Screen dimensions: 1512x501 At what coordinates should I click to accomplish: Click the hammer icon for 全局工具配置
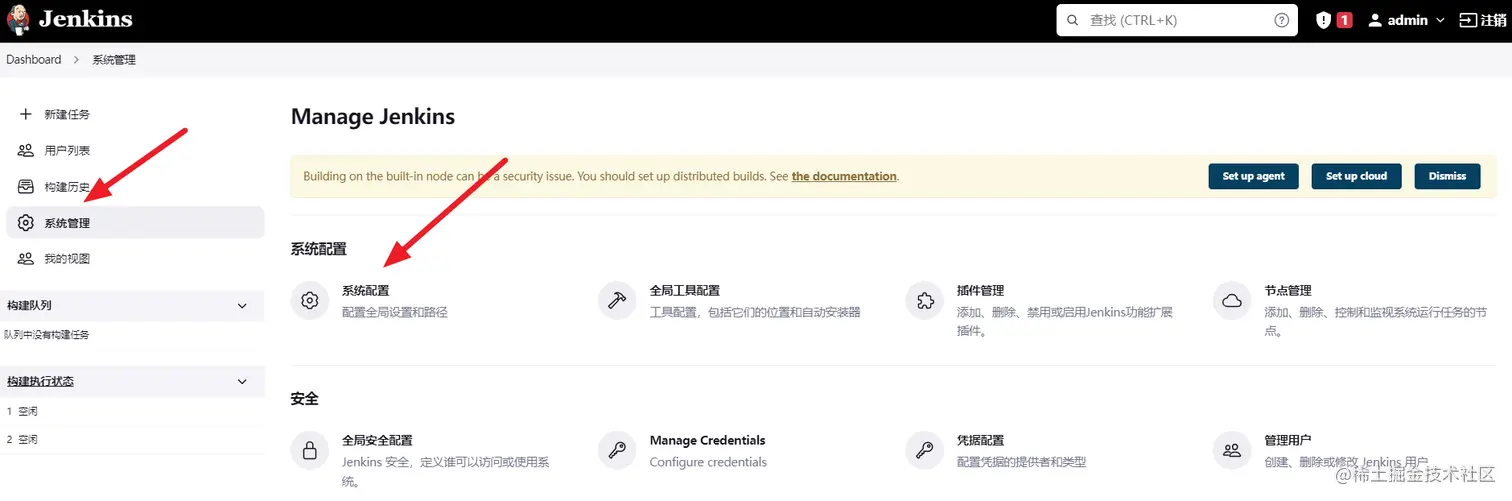click(x=617, y=300)
